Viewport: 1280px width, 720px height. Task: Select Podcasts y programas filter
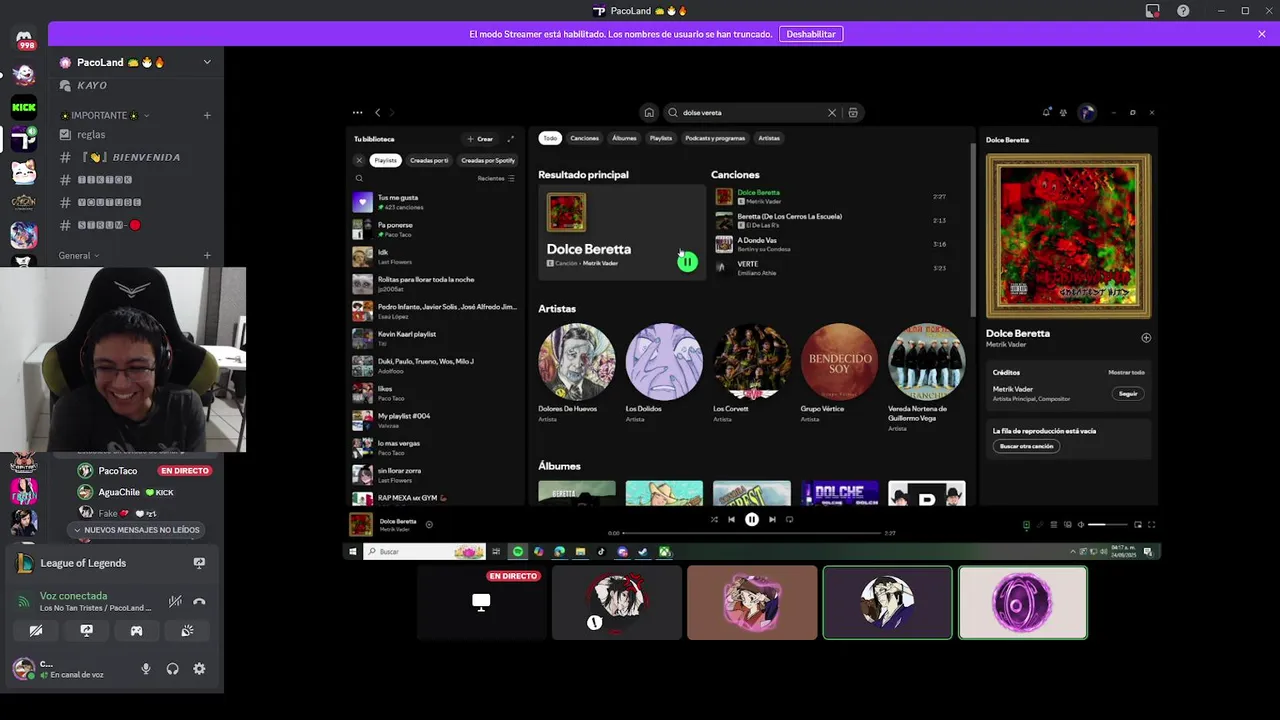[x=715, y=138]
